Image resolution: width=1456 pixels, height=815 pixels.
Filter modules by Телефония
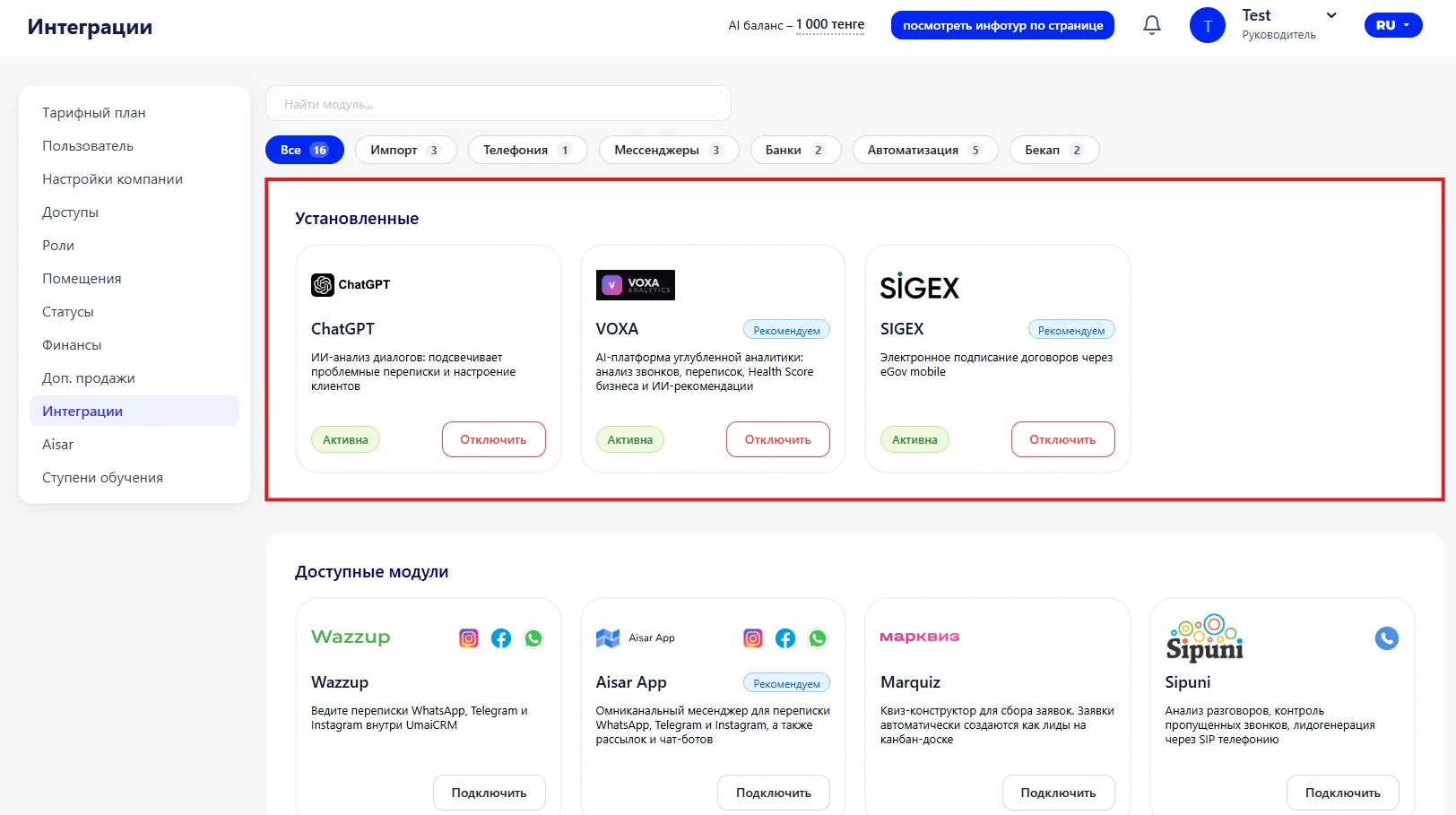pyautogui.click(x=527, y=150)
